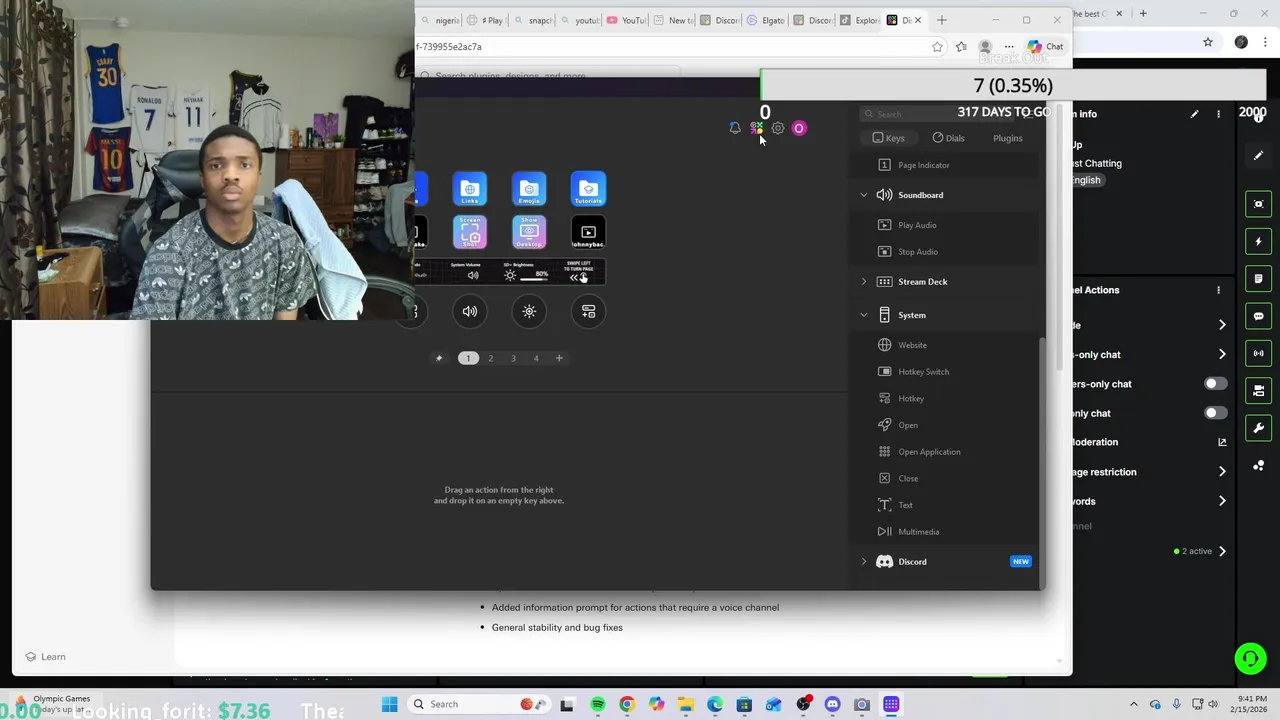Bookmark the page with star icon
The width and height of the screenshot is (1280, 720).
coord(937,46)
